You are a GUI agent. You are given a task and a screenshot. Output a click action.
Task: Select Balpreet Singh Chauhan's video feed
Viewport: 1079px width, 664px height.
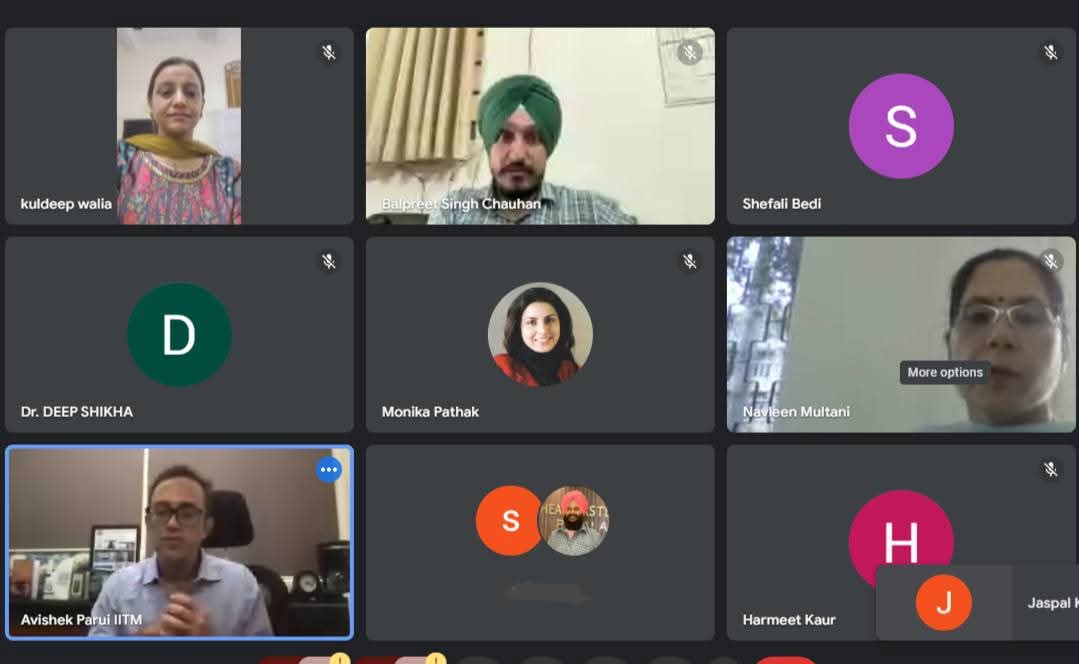(x=540, y=126)
